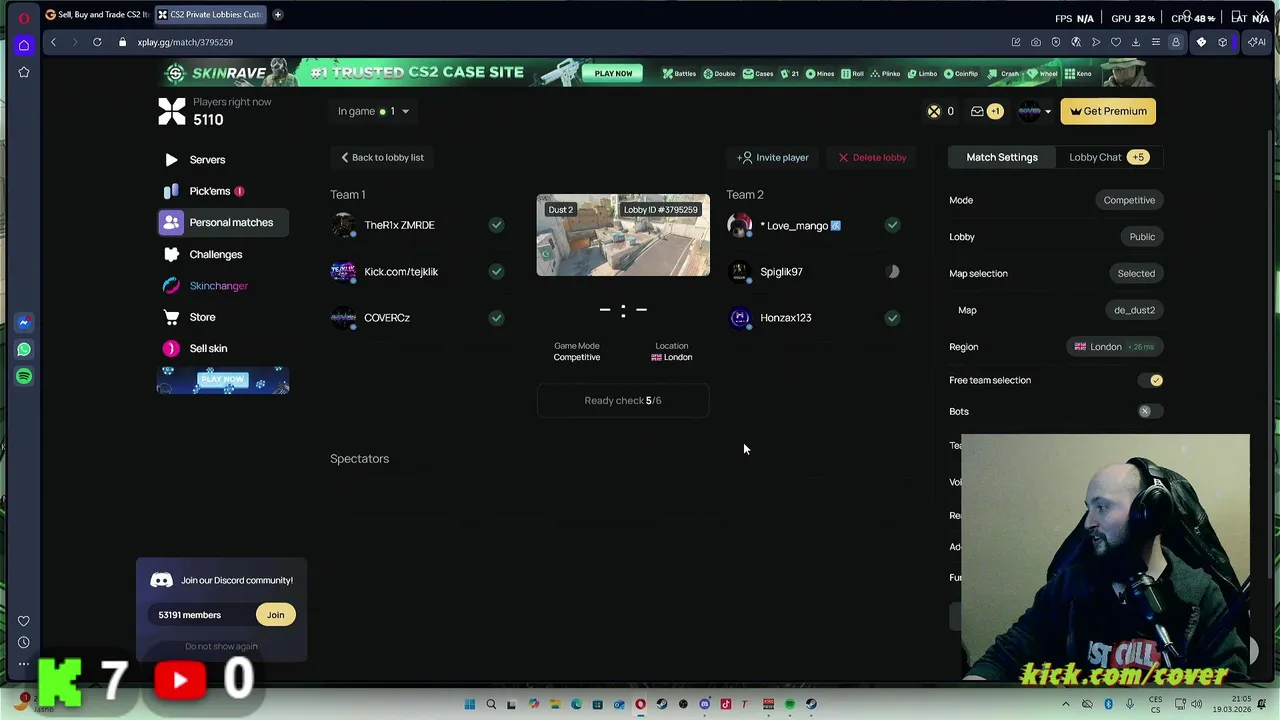Switch to Sell, Buy and Trade browser tab
Screen dimensions: 1280x720
[97, 15]
